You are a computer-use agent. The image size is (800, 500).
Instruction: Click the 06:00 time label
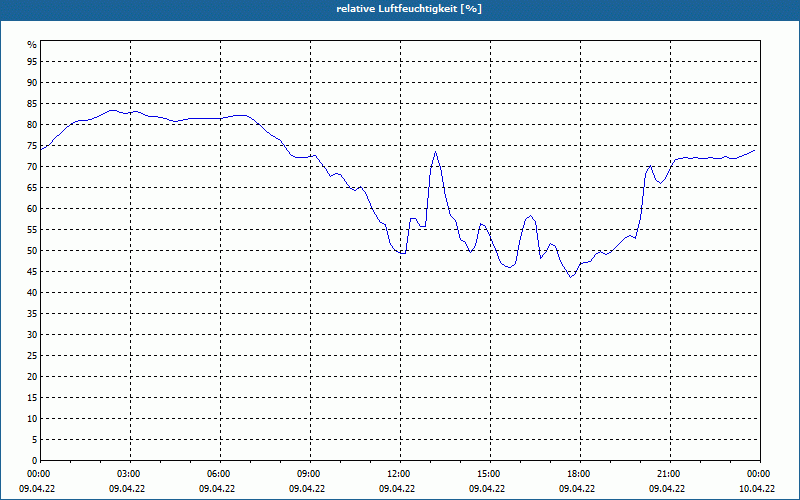(220, 474)
